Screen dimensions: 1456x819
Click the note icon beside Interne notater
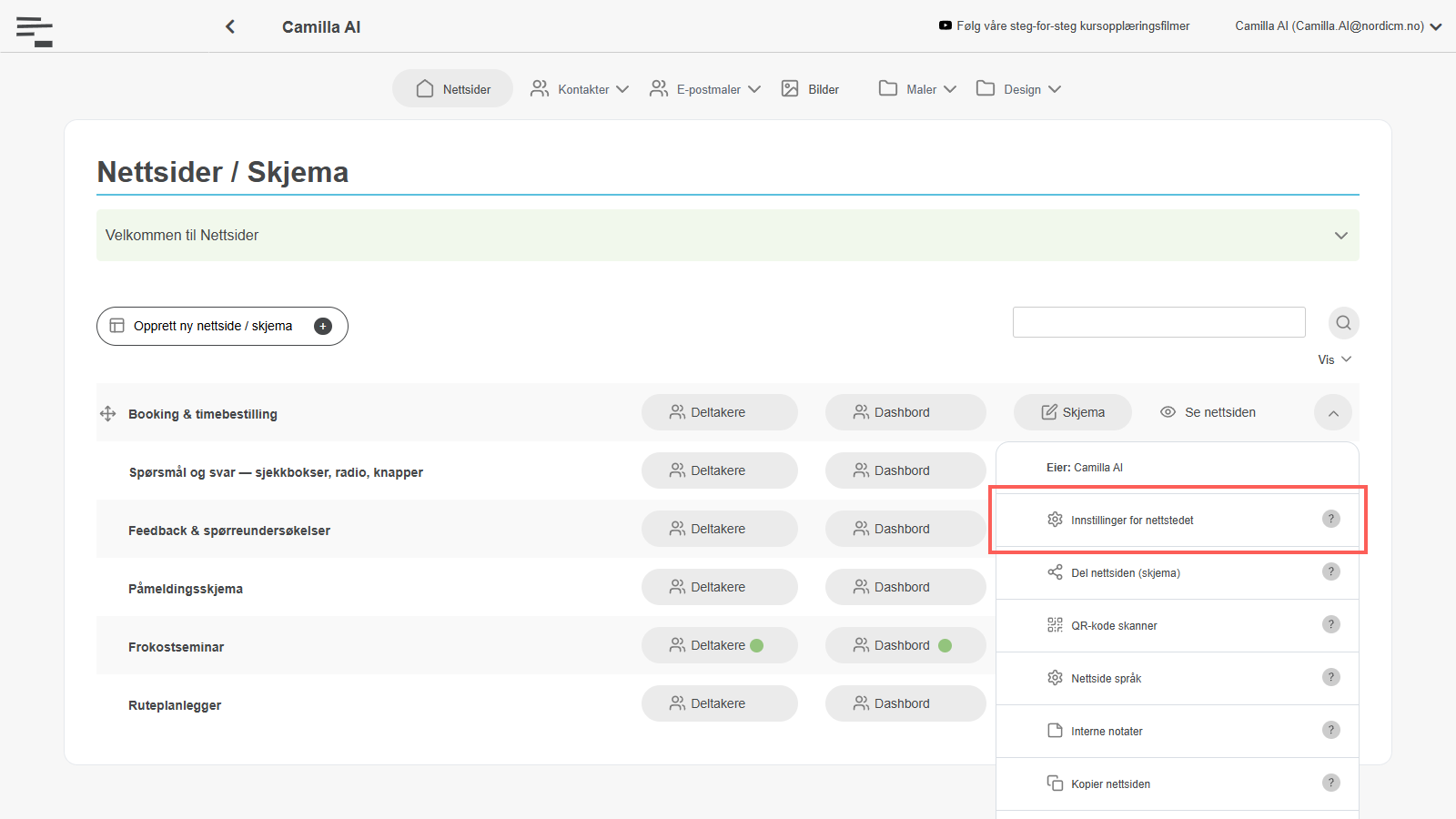(x=1055, y=731)
